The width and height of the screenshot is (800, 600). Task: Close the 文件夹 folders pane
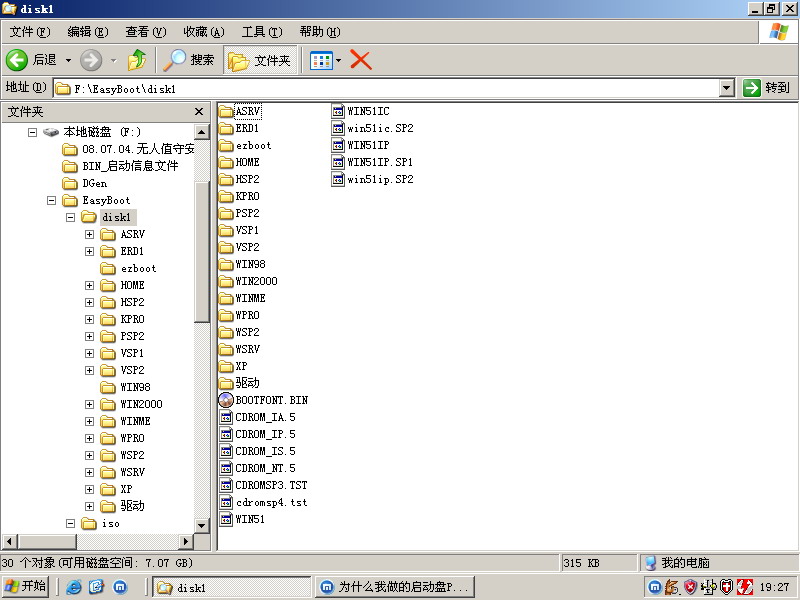pyautogui.click(x=199, y=111)
